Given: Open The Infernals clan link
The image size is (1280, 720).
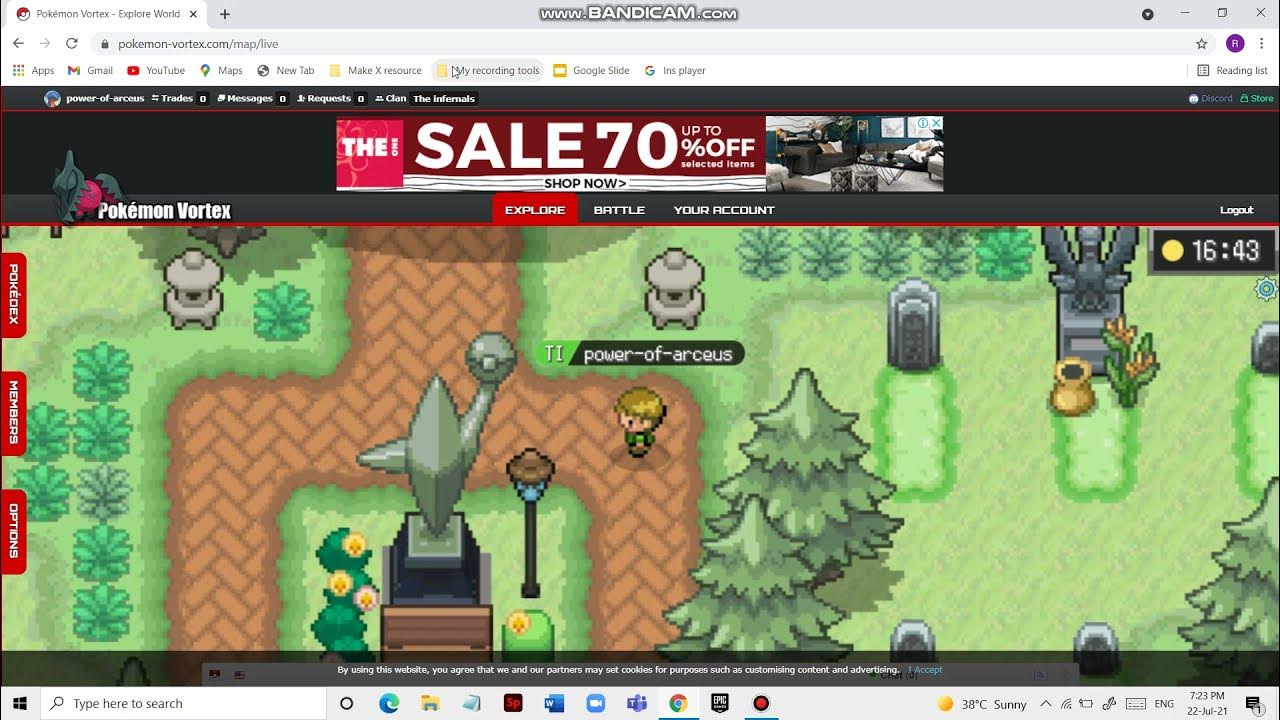Looking at the screenshot, I should (x=444, y=98).
